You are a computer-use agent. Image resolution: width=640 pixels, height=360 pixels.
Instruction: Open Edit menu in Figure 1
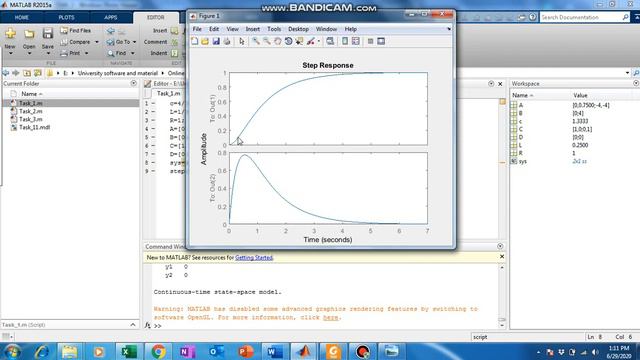pos(214,29)
